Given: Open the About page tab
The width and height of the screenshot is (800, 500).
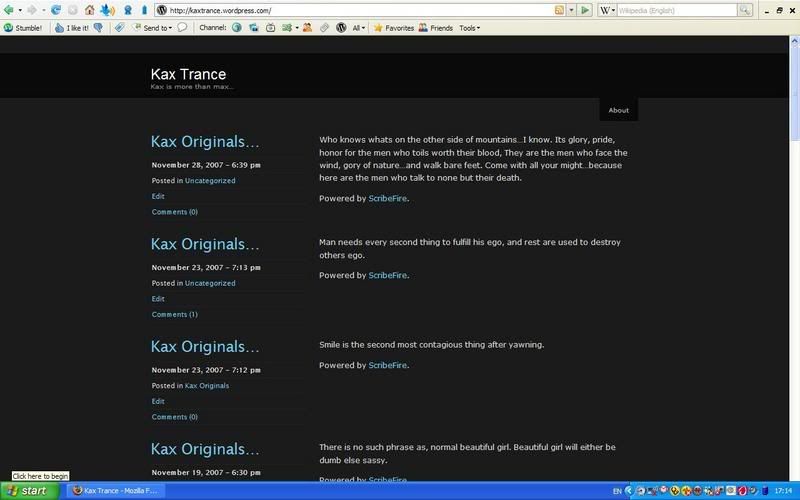Looking at the screenshot, I should [x=618, y=110].
